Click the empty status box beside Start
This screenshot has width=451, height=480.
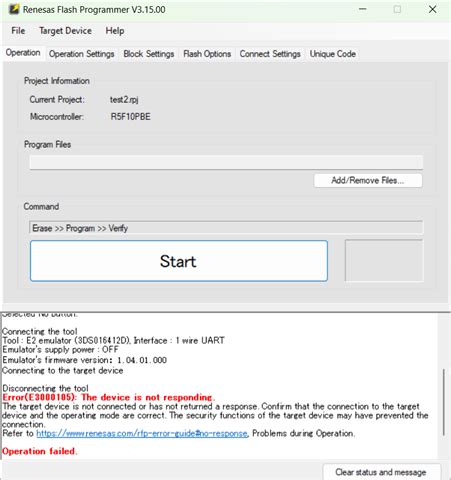384,260
